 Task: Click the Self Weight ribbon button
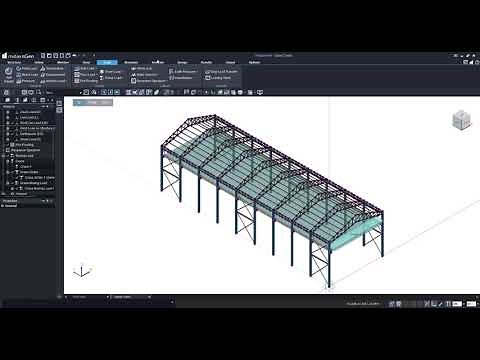pos(9,75)
